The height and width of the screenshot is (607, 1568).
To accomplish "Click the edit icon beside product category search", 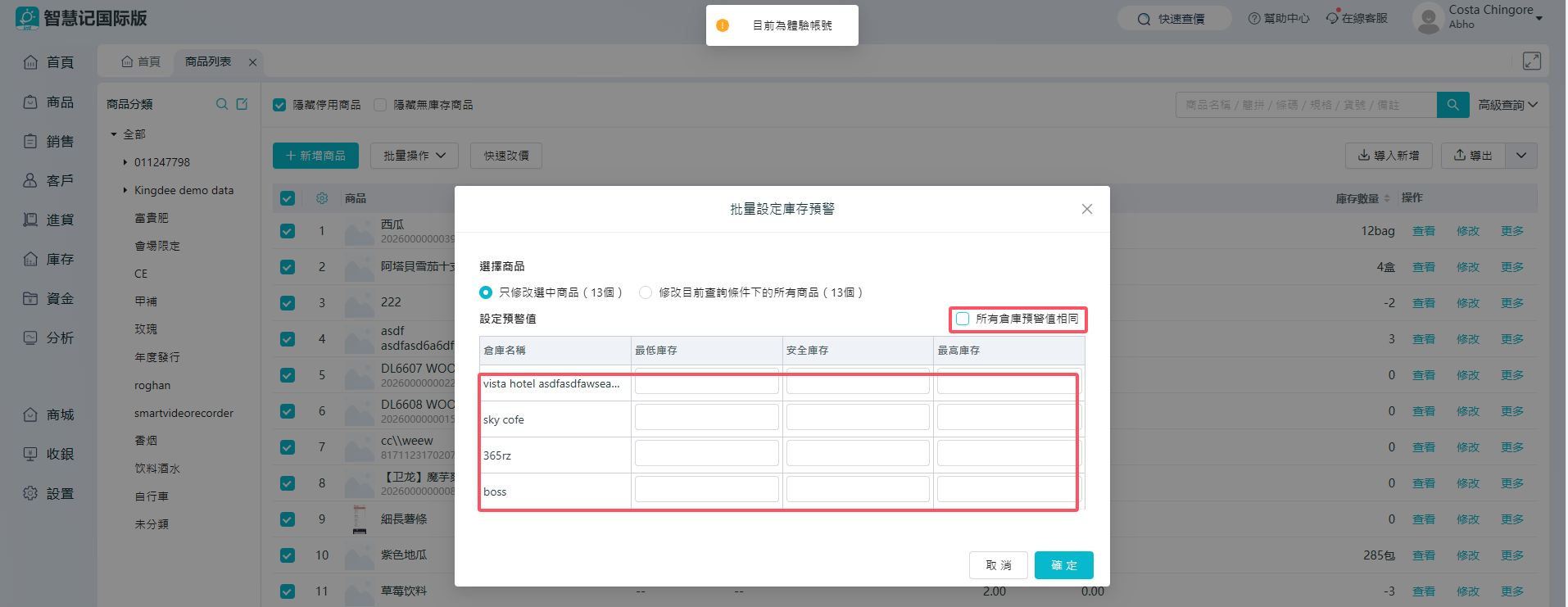I will (242, 104).
